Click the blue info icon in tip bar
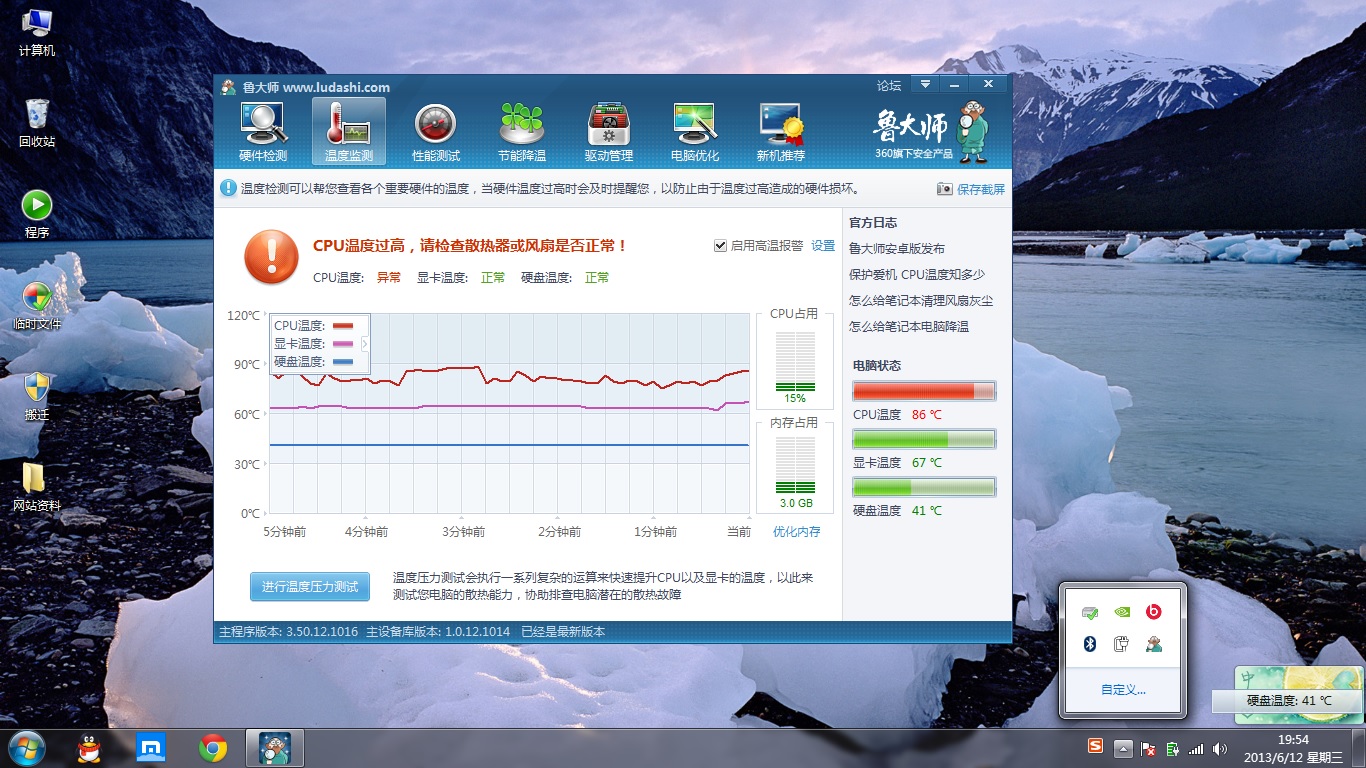Image resolution: width=1366 pixels, height=768 pixels. [x=228, y=188]
